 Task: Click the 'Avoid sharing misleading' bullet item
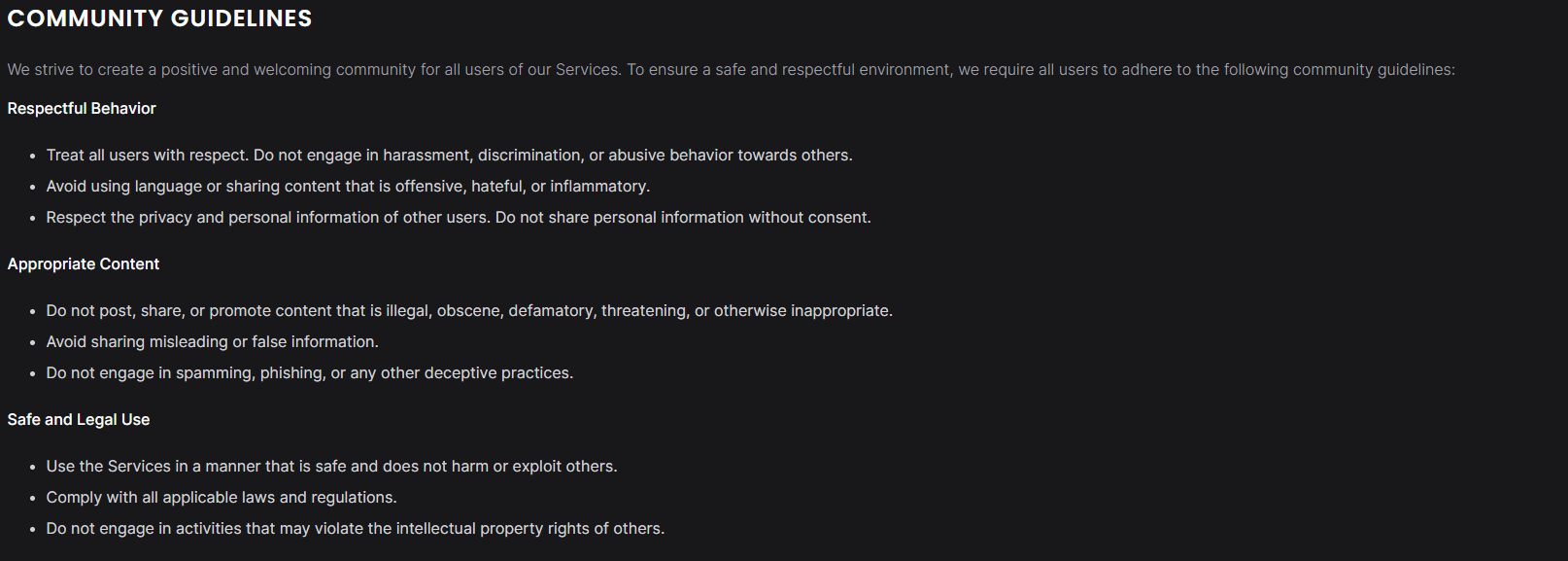click(212, 342)
